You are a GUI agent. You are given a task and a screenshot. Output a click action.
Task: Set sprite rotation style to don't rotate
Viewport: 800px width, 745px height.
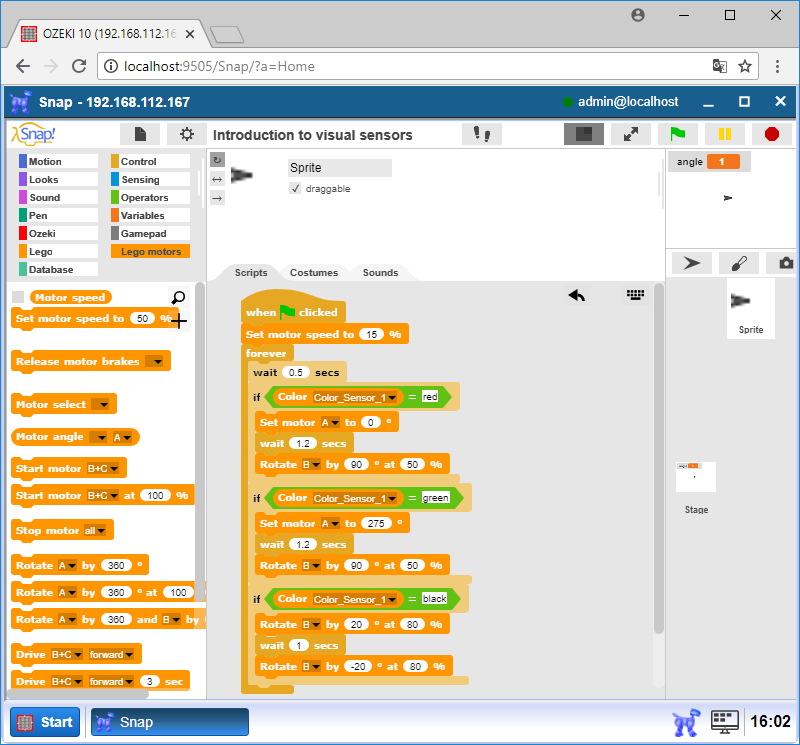coord(217,198)
